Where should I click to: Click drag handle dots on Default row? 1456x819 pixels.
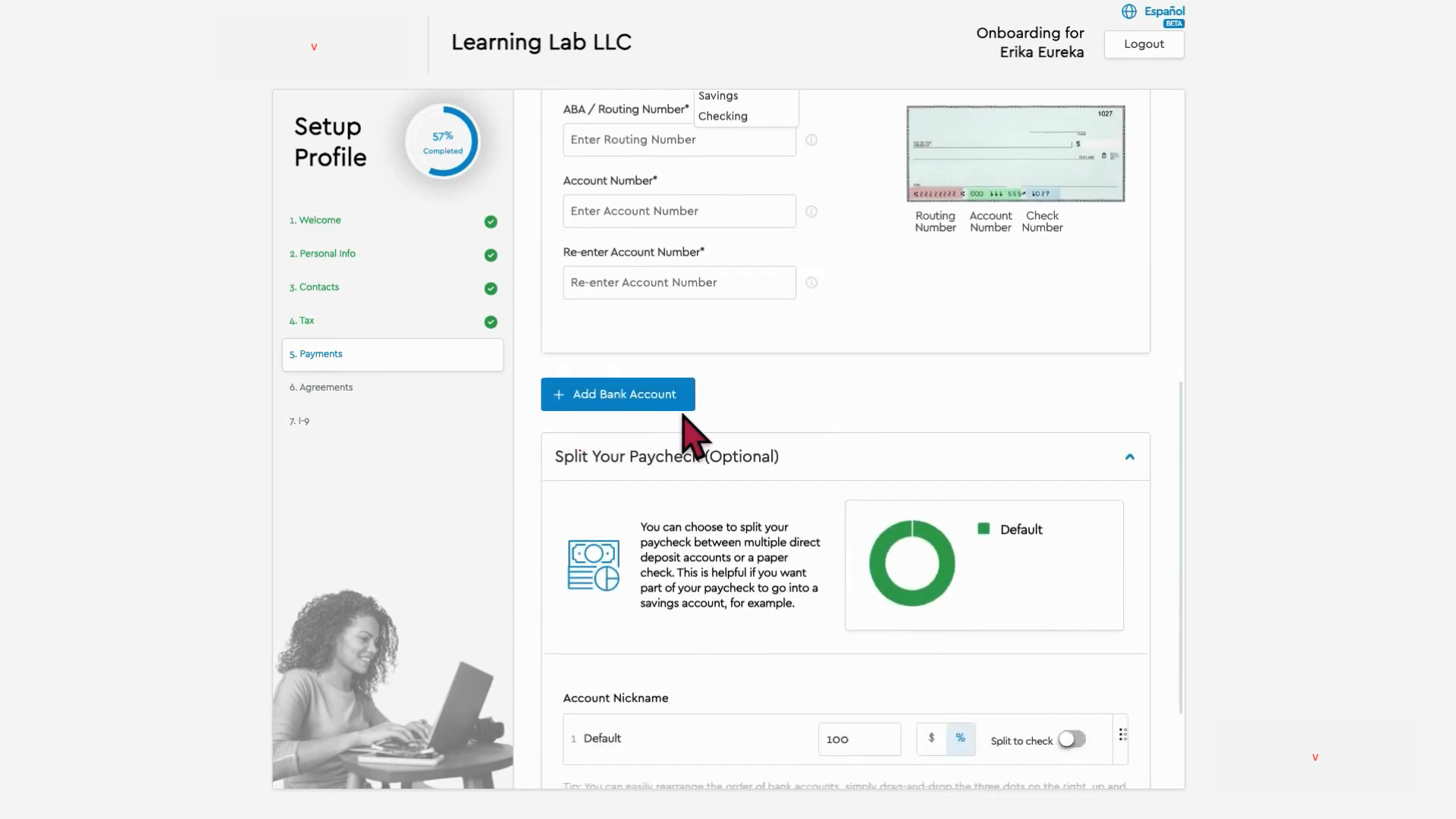[x=1122, y=735]
